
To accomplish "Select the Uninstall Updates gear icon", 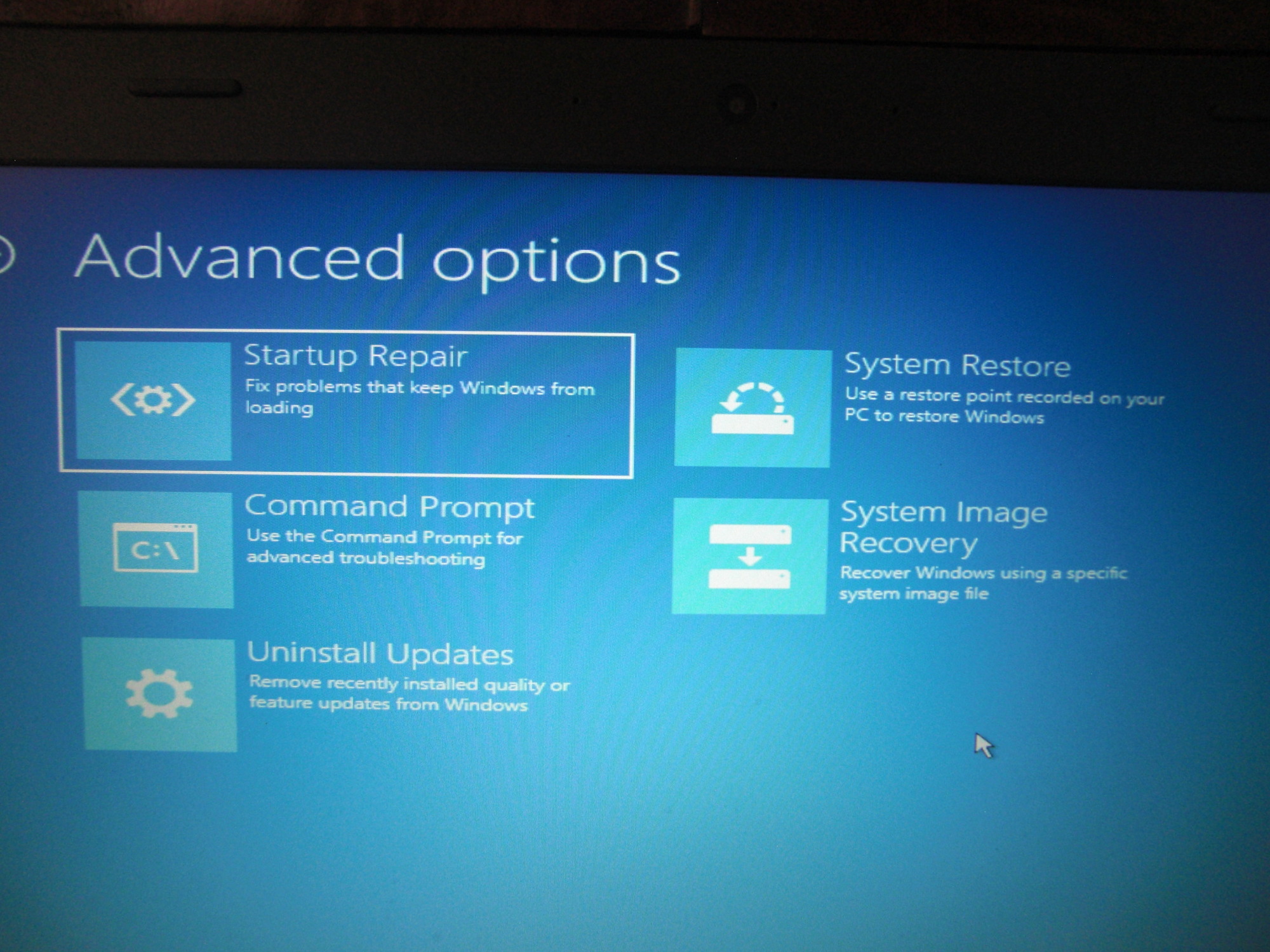I will pos(160,694).
